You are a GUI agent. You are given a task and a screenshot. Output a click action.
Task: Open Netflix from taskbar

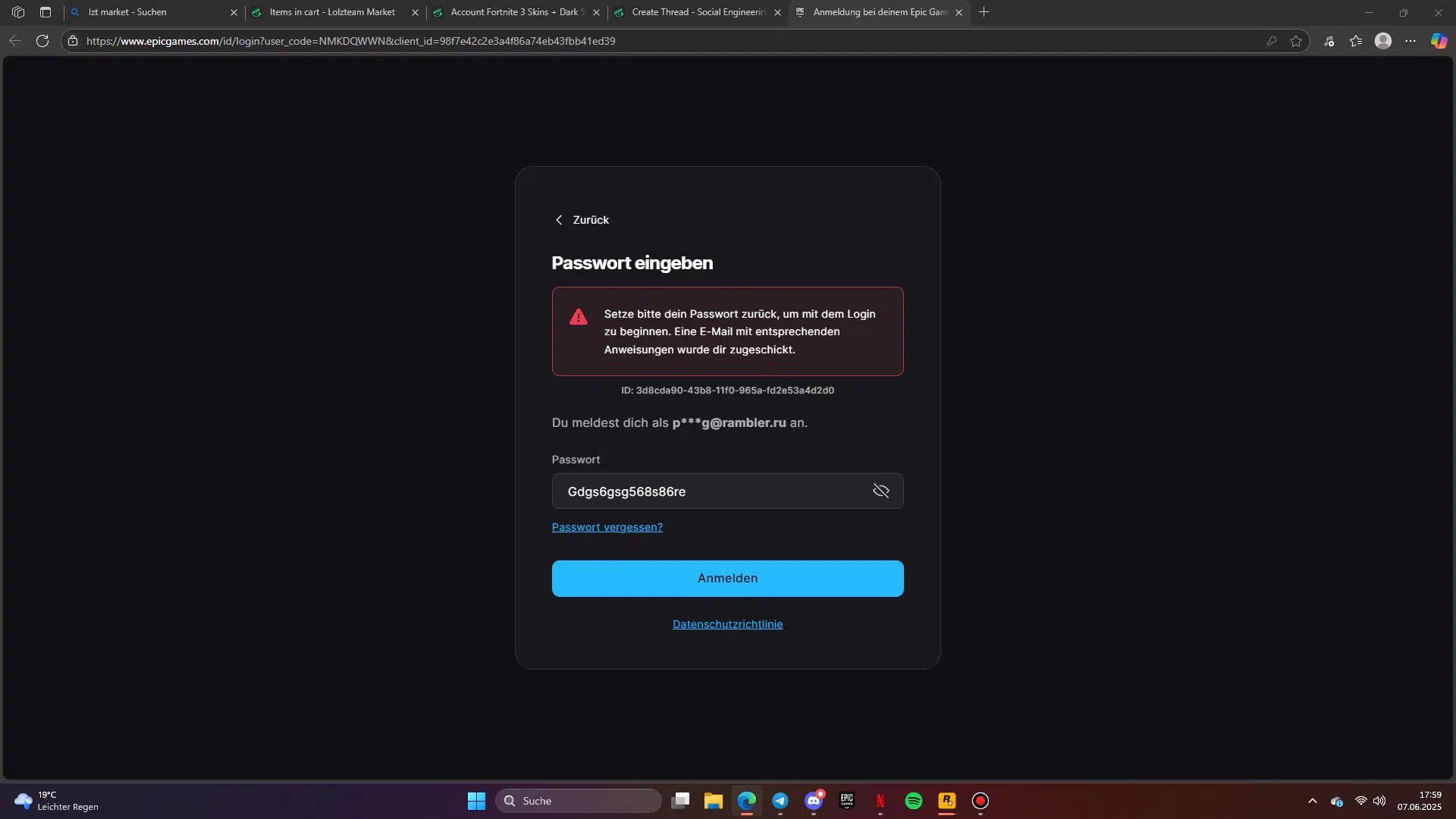click(880, 801)
